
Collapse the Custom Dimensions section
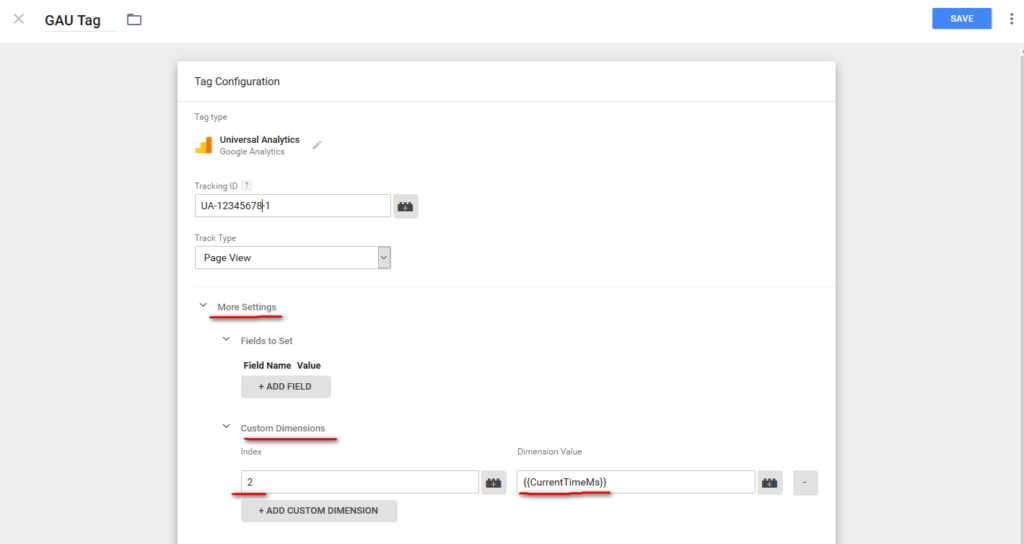(226, 426)
